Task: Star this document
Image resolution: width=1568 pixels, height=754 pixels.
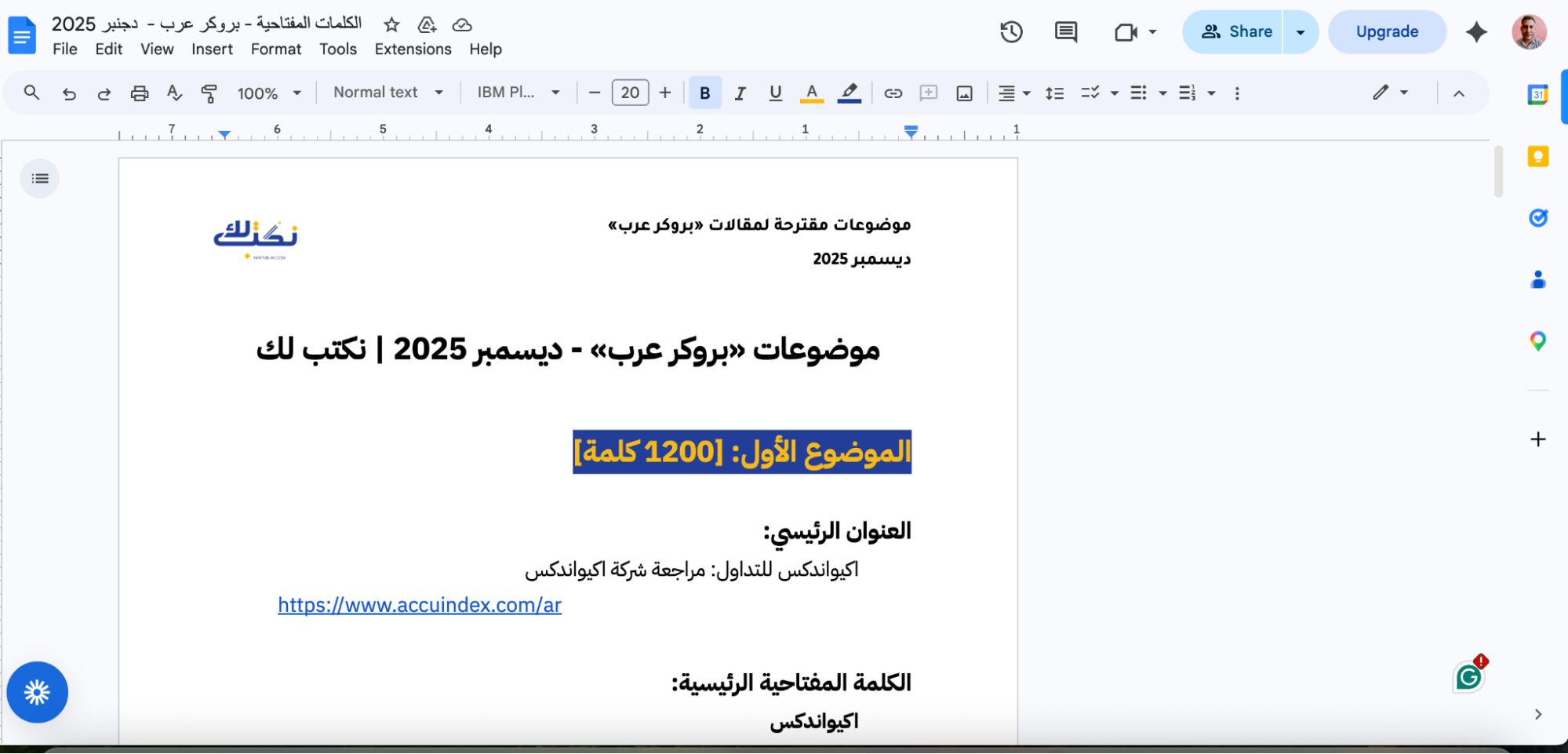Action: [391, 25]
